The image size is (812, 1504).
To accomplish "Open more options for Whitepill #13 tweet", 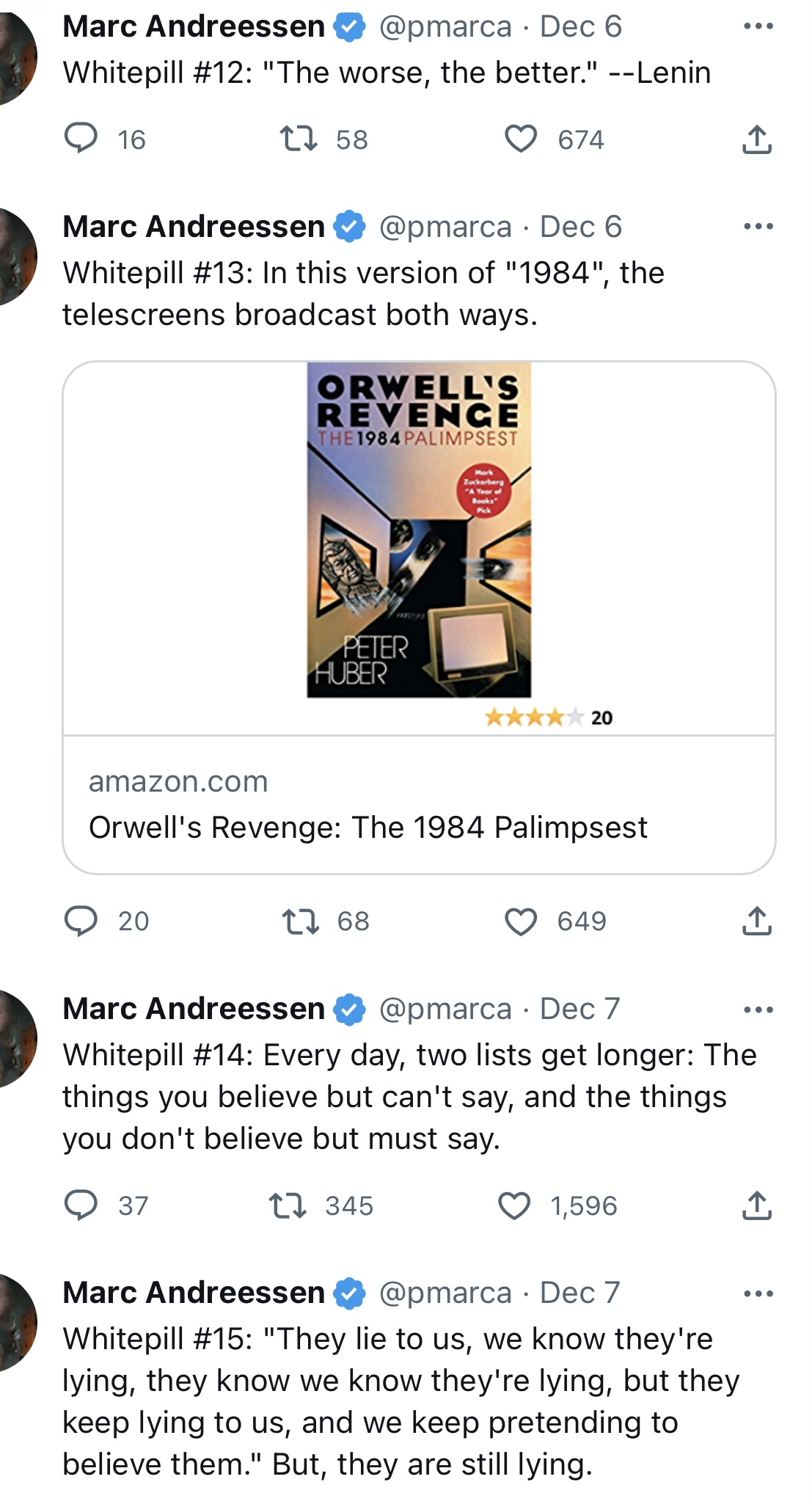I will [x=758, y=227].
